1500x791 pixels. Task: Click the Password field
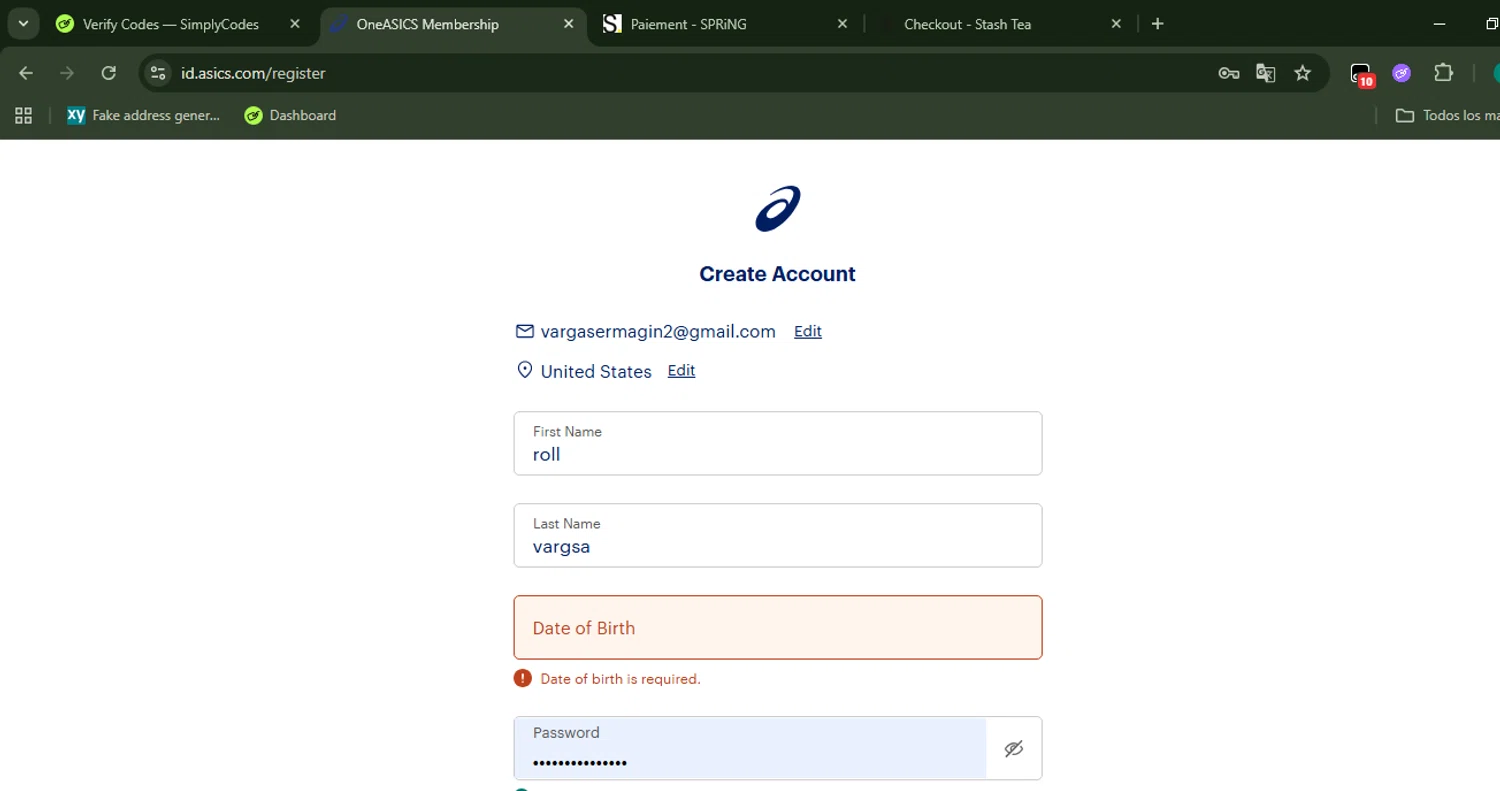pos(750,748)
